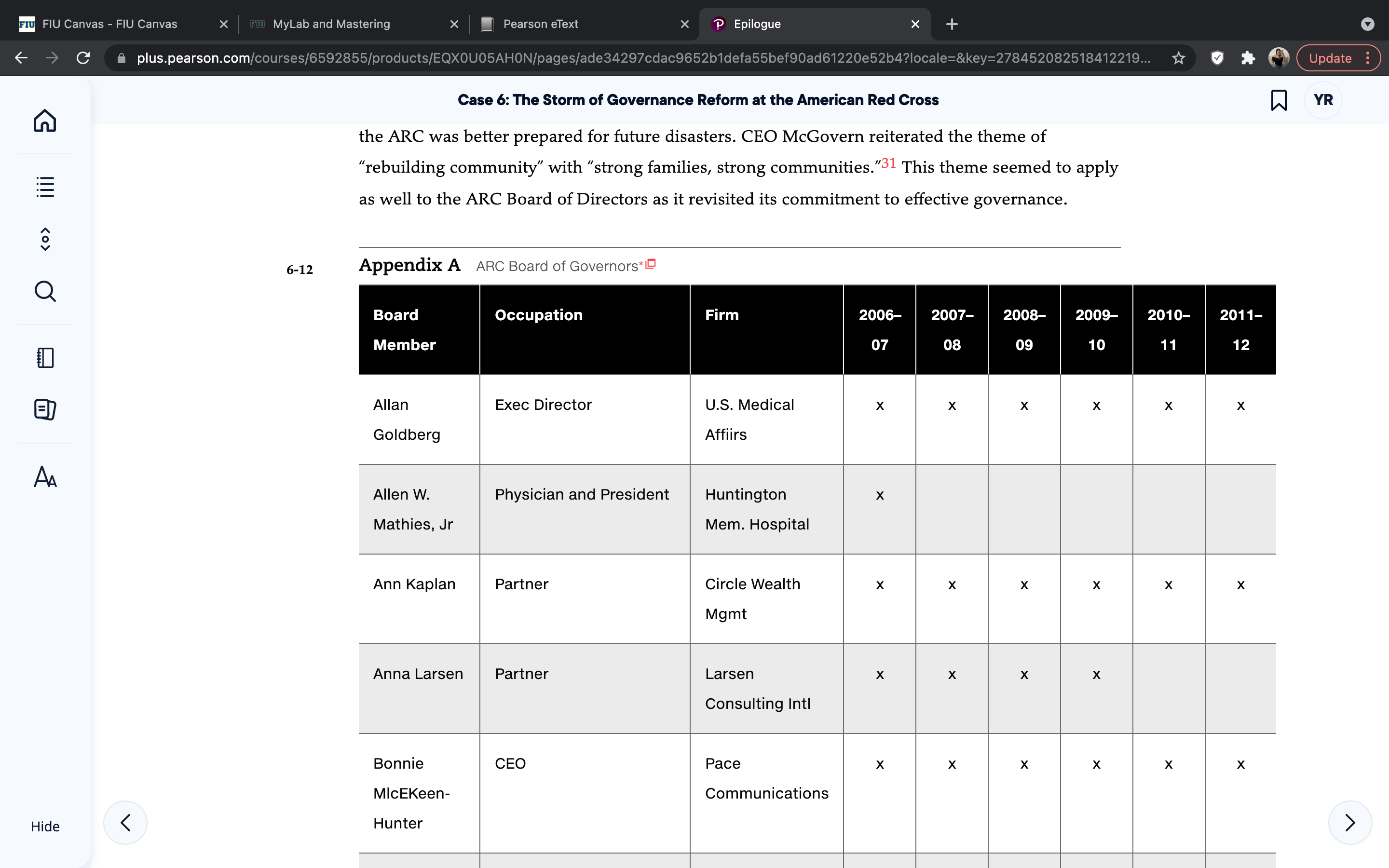Go to the next page arrow
1389x868 pixels.
click(1350, 823)
